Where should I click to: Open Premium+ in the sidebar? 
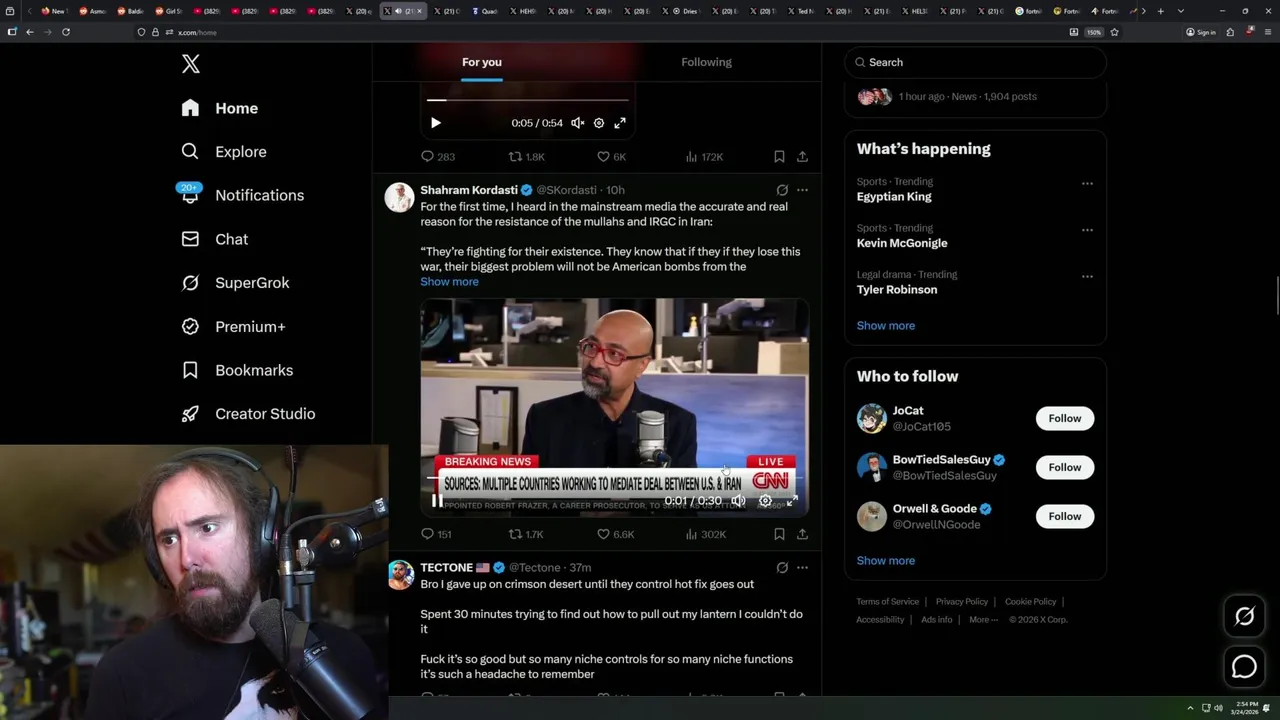pos(233,327)
